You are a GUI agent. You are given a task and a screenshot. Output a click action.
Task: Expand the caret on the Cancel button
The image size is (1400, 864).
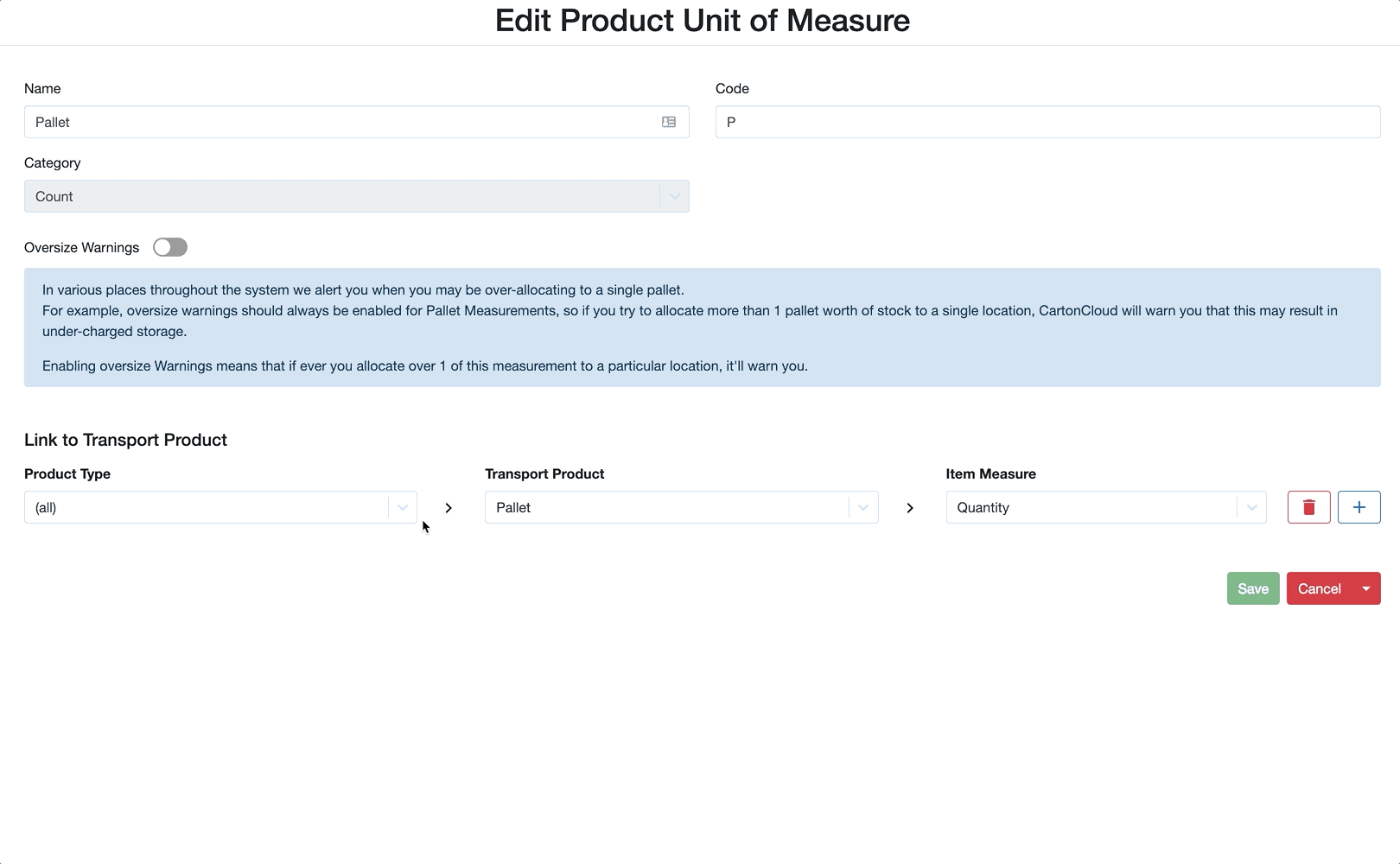[1365, 588]
